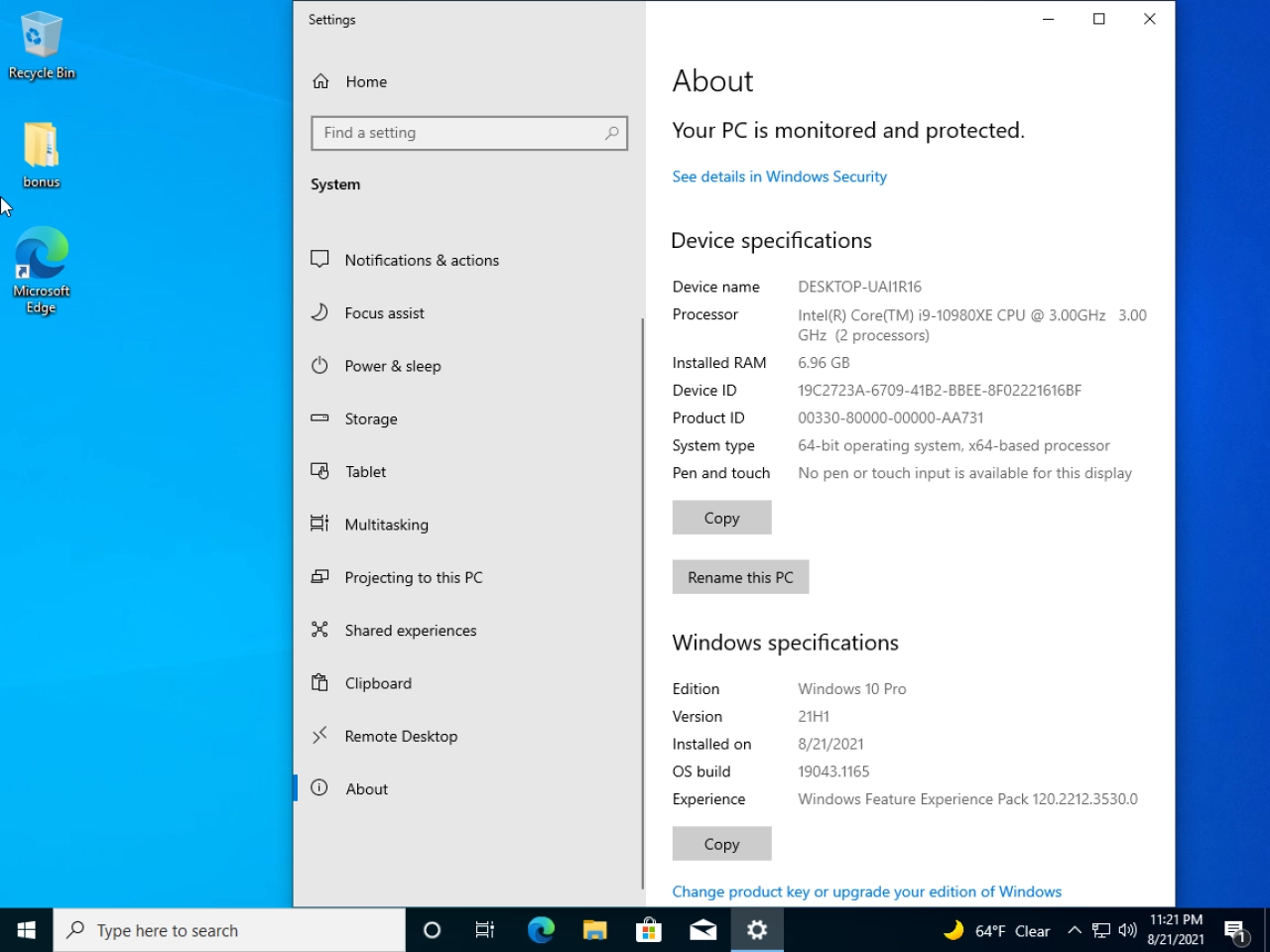Image resolution: width=1270 pixels, height=952 pixels.
Task: Select the Experience pack version text
Action: [x=967, y=799]
